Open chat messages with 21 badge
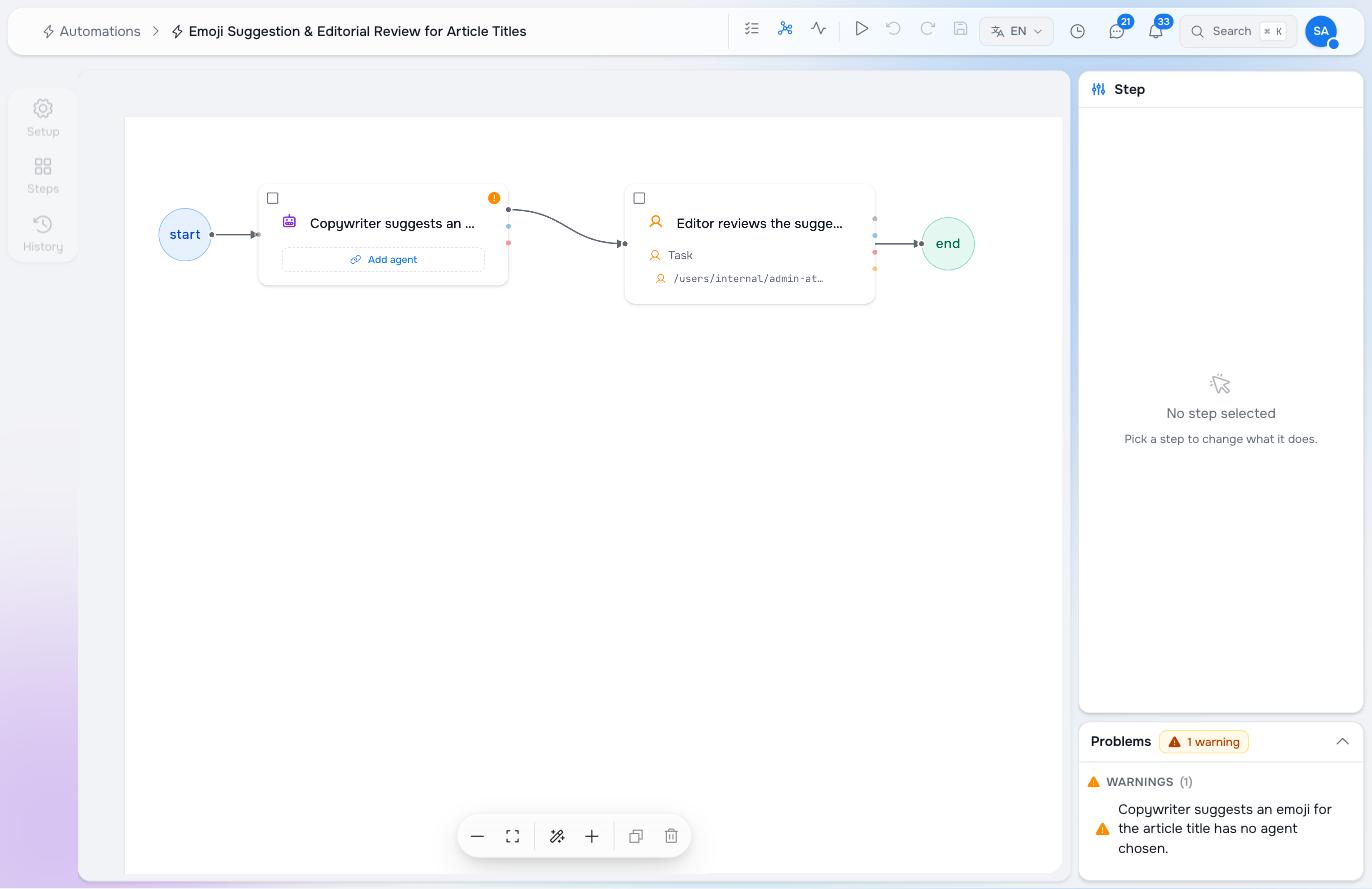Screen dimensions: 1372x889 (x=1117, y=31)
